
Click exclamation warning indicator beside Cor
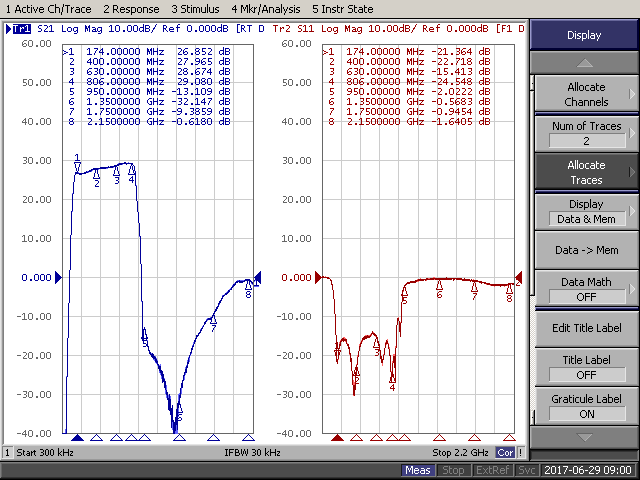520,453
